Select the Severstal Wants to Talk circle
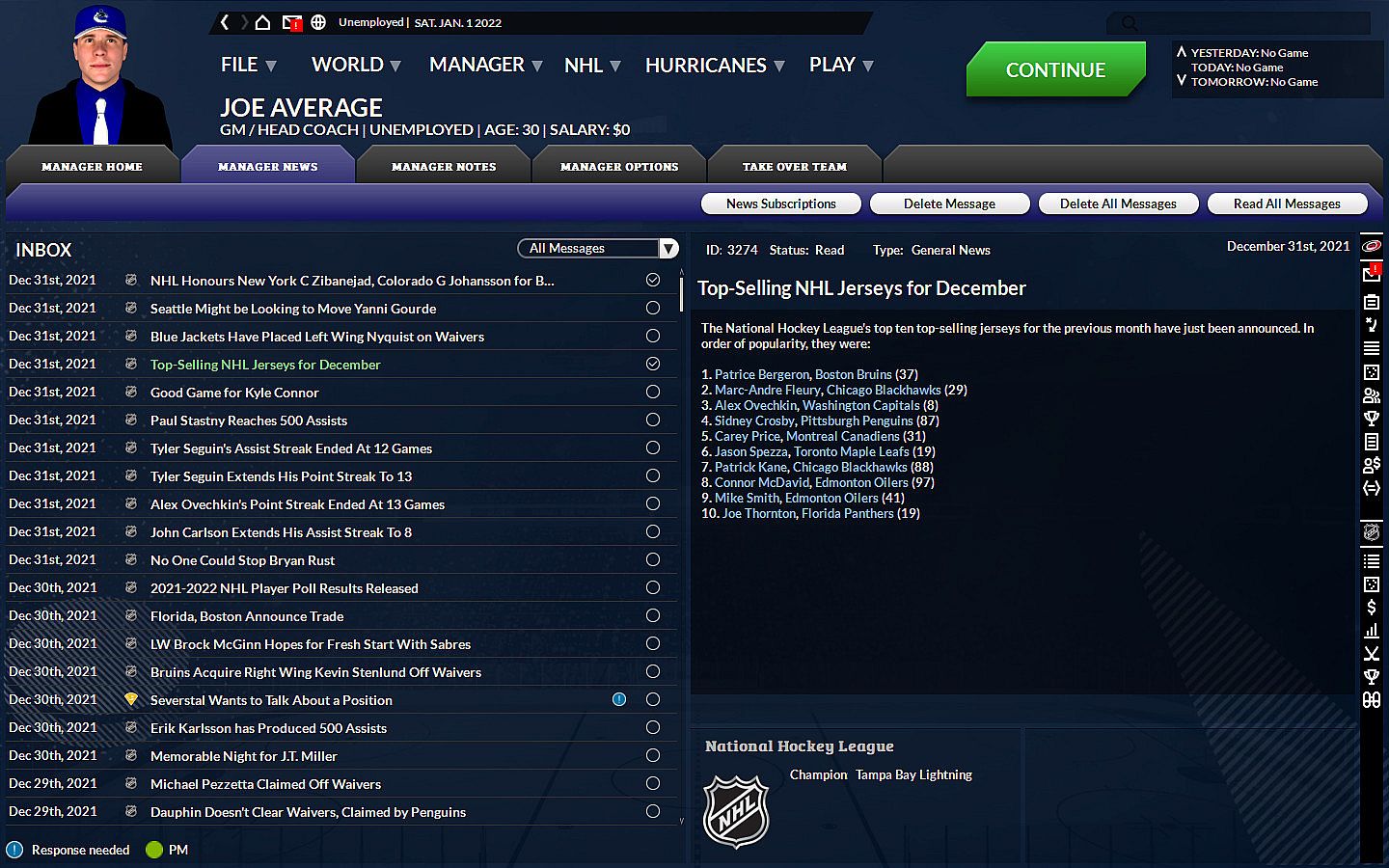The image size is (1389, 868). click(x=653, y=699)
